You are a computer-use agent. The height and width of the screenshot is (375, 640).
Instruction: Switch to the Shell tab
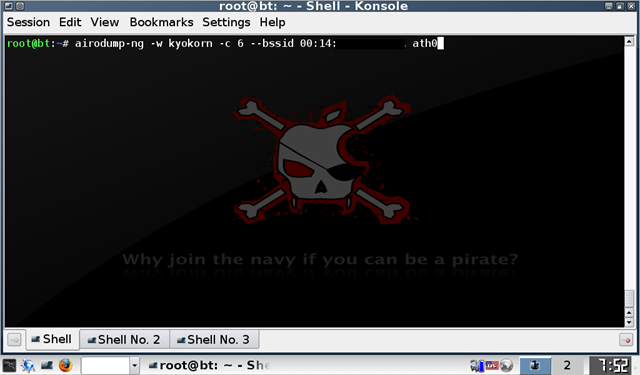point(52,339)
